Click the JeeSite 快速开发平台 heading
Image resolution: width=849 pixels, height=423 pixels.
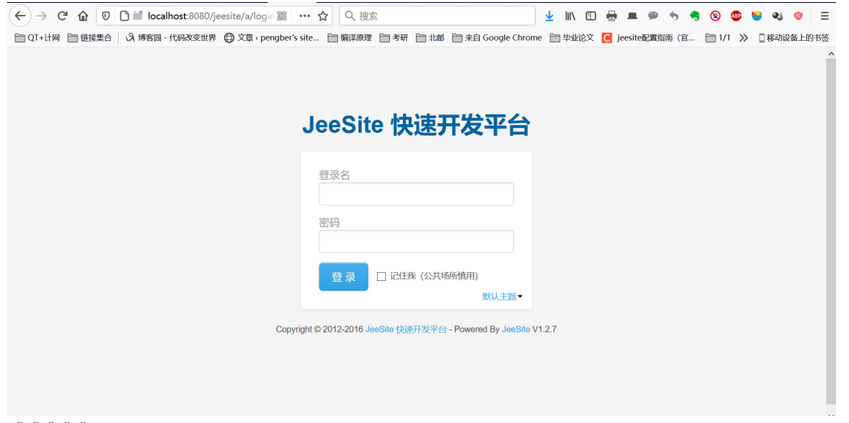click(x=416, y=126)
